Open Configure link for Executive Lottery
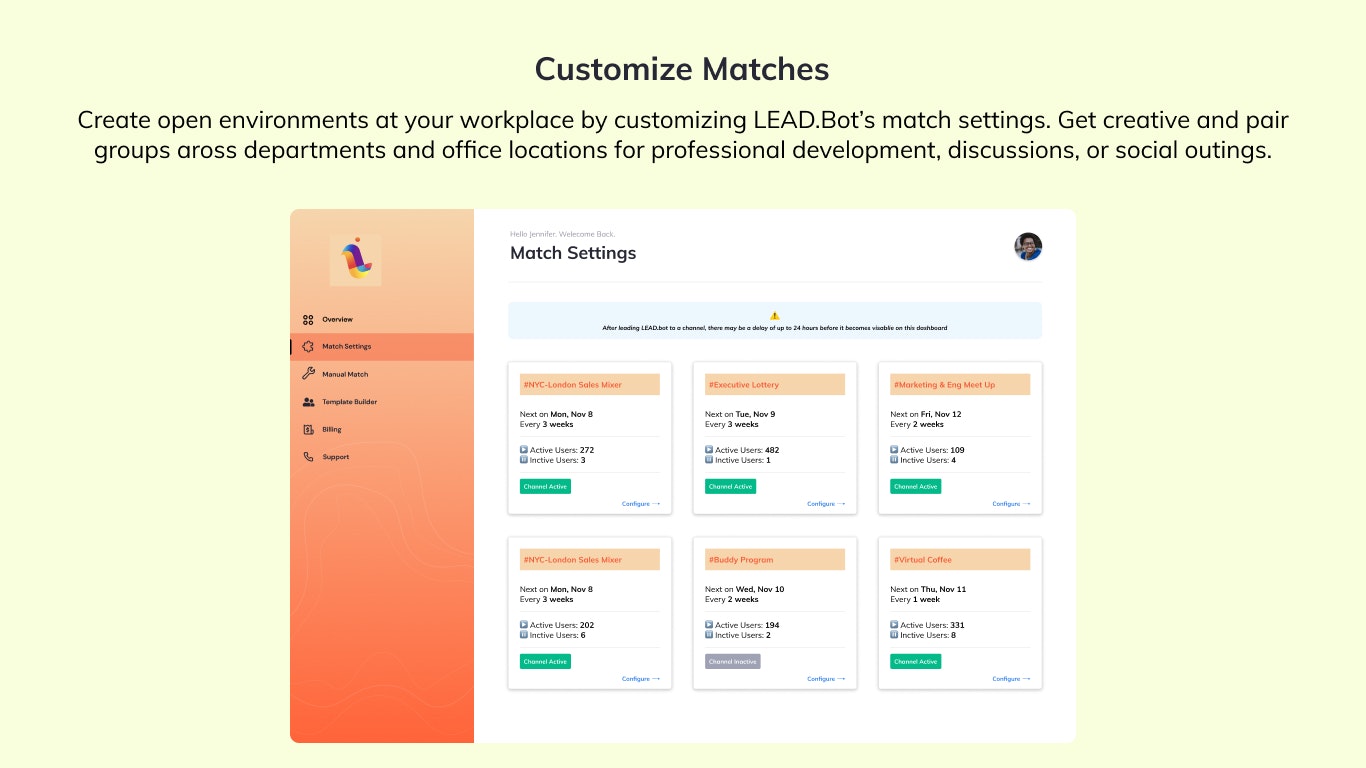 (x=826, y=504)
